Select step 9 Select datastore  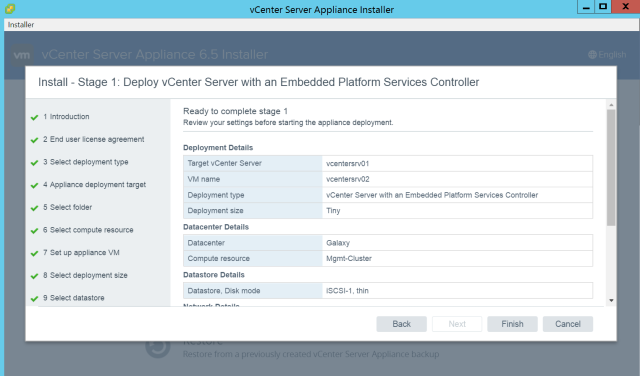tap(73, 298)
